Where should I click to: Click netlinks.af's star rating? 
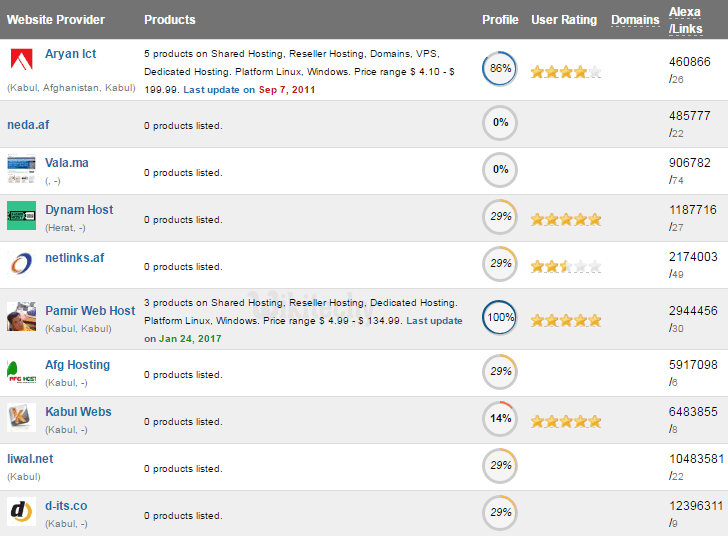[x=566, y=267]
